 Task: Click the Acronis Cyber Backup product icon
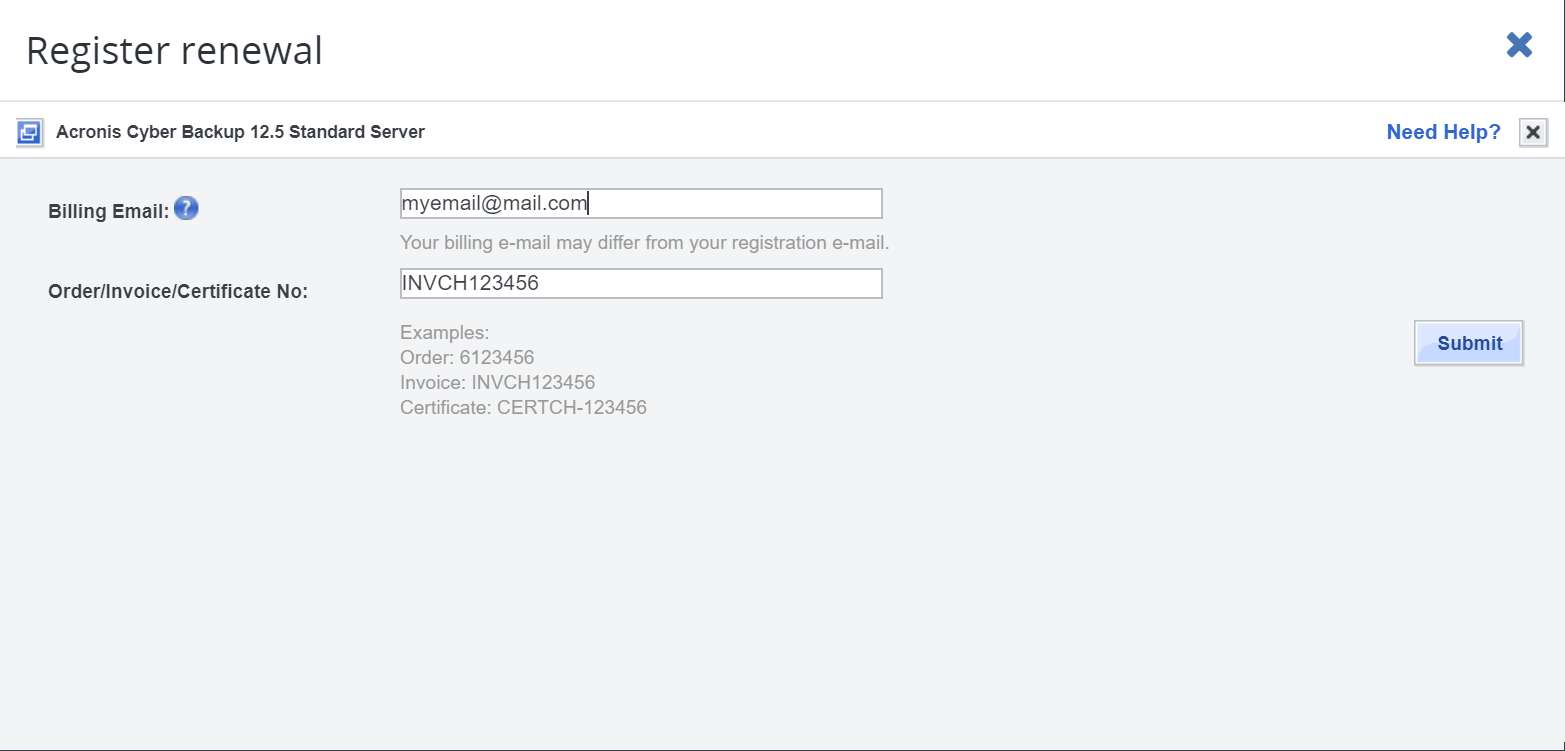tap(30, 132)
